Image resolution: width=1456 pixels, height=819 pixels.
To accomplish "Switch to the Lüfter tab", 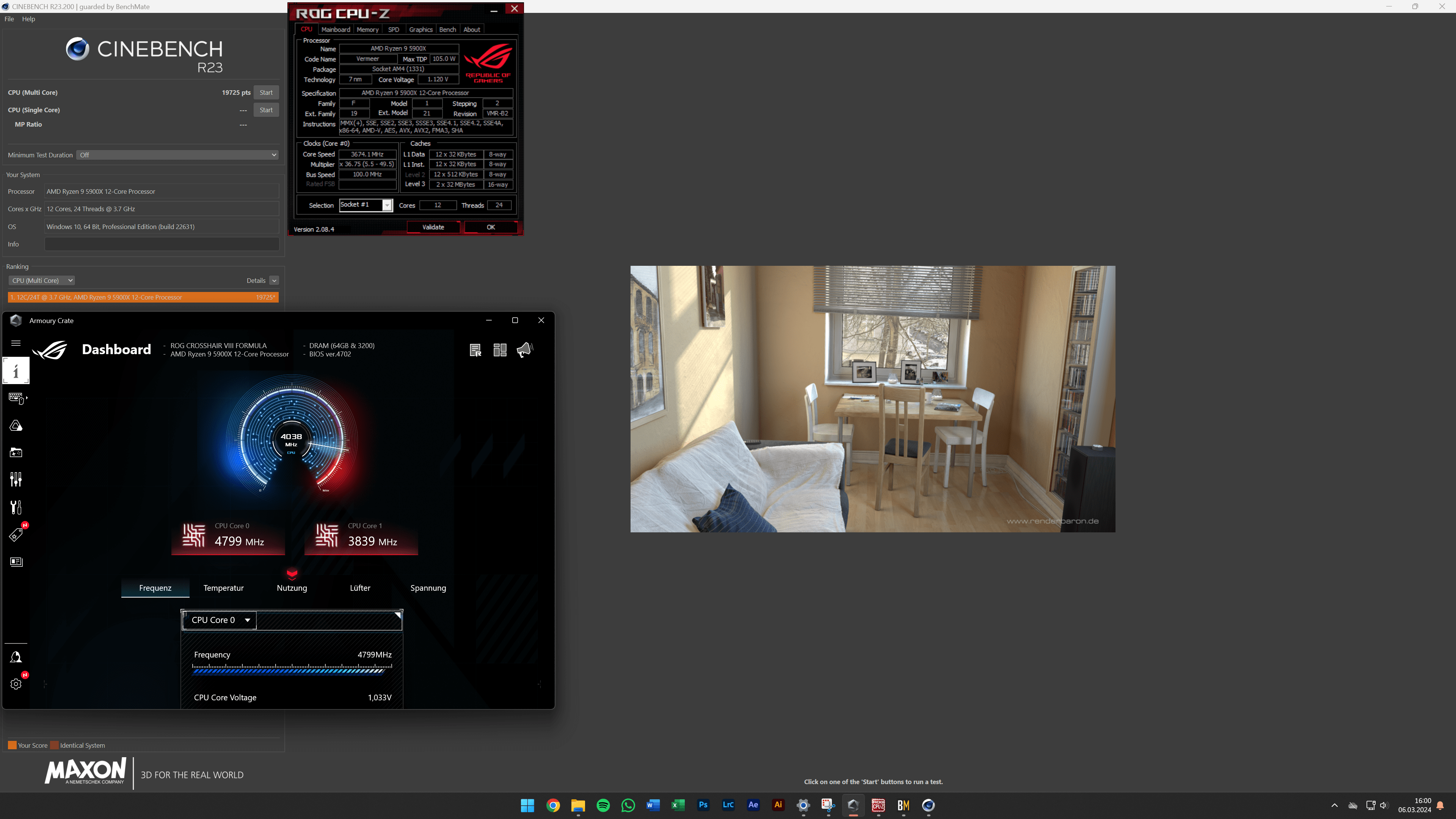I will (x=360, y=588).
